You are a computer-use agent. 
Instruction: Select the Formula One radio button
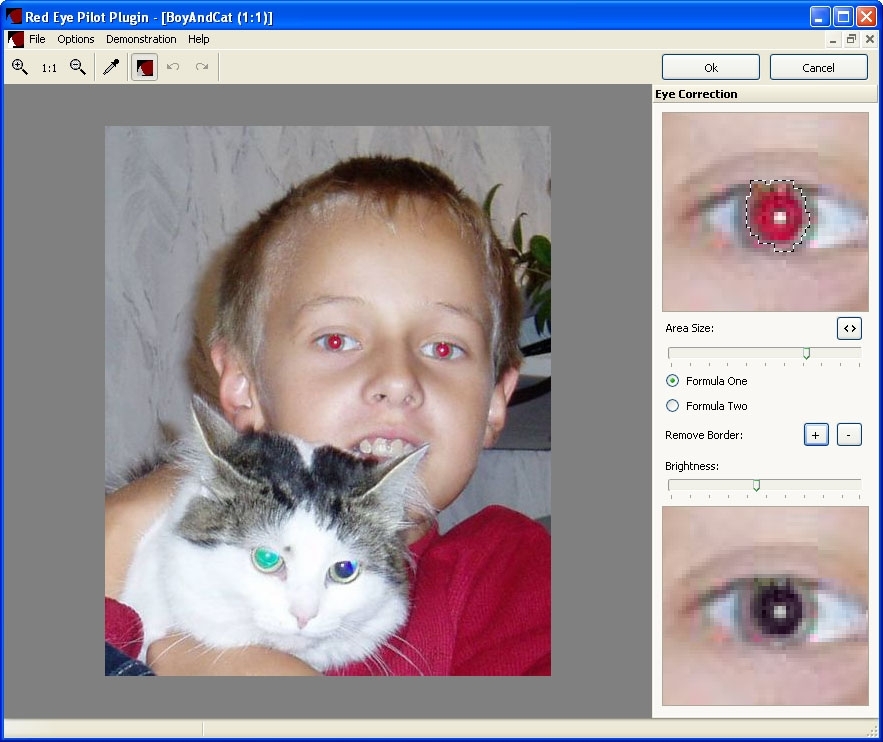pyautogui.click(x=672, y=381)
